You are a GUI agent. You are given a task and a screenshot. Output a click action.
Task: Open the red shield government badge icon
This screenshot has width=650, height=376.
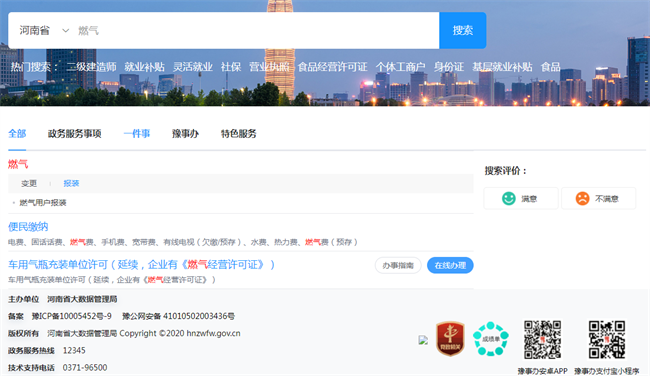pos(450,339)
